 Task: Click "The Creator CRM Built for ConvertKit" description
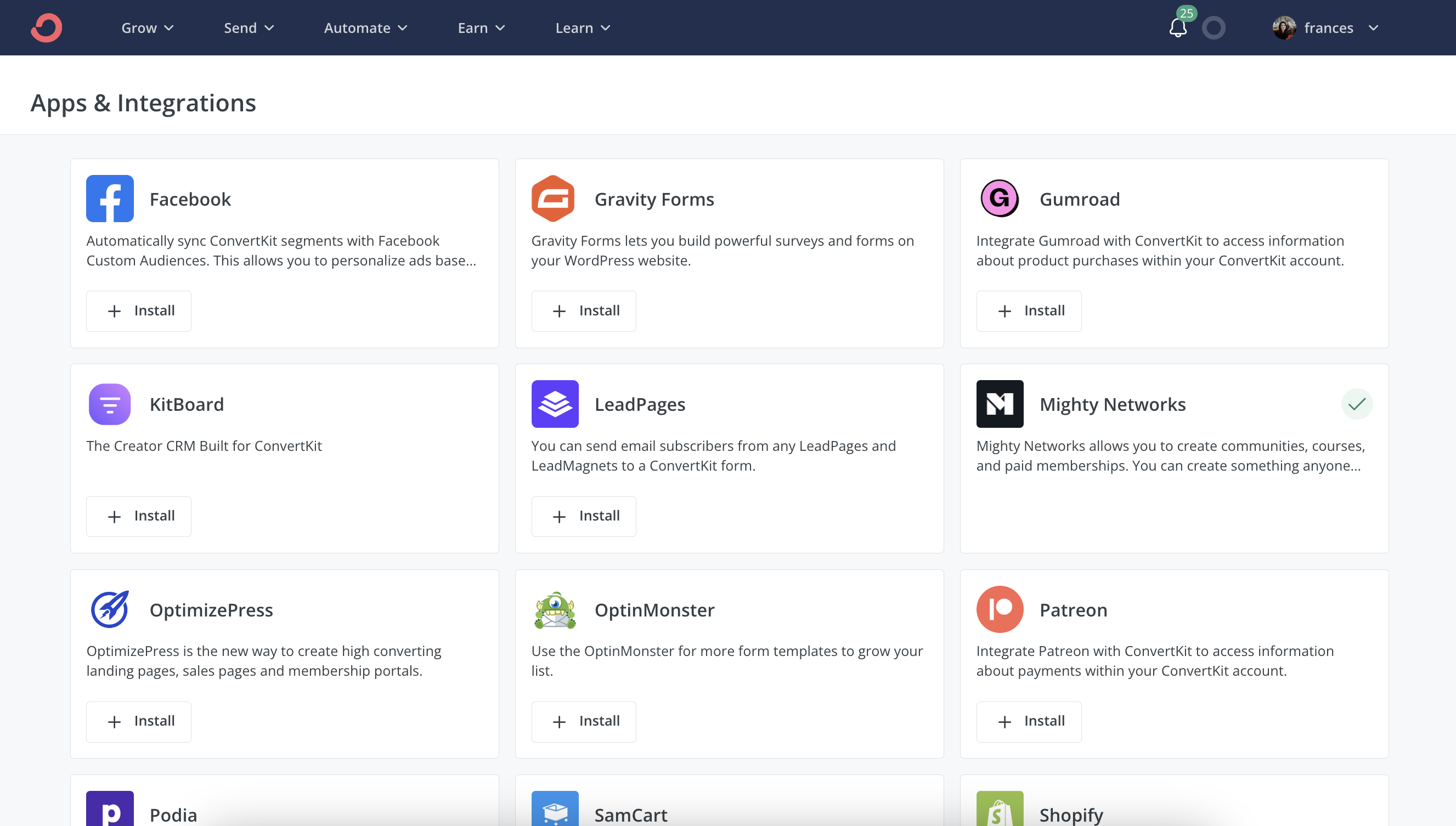pos(204,446)
